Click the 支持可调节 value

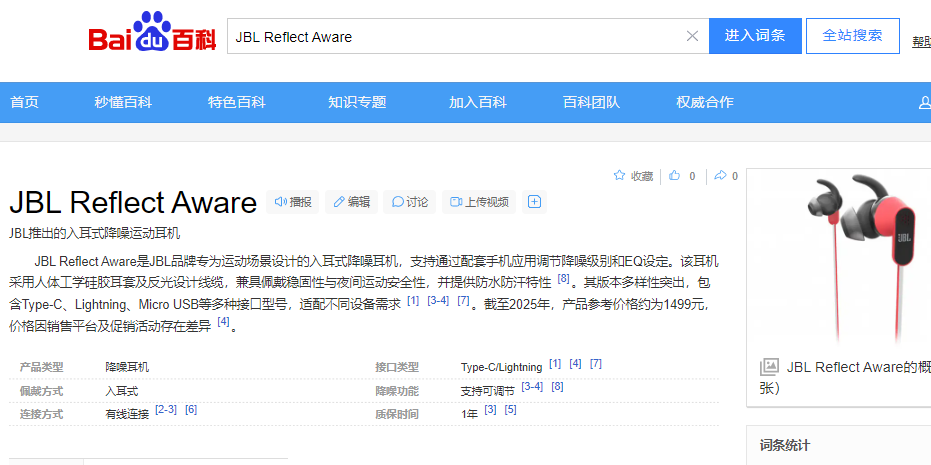pos(488,391)
